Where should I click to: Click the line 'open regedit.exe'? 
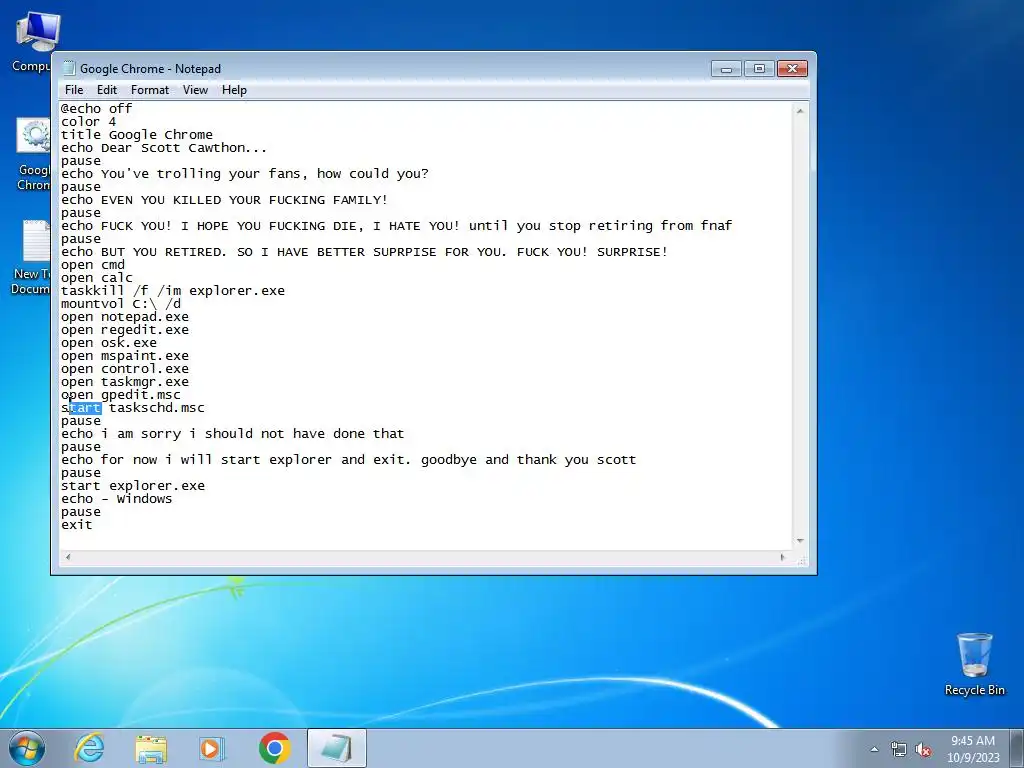tap(125, 330)
